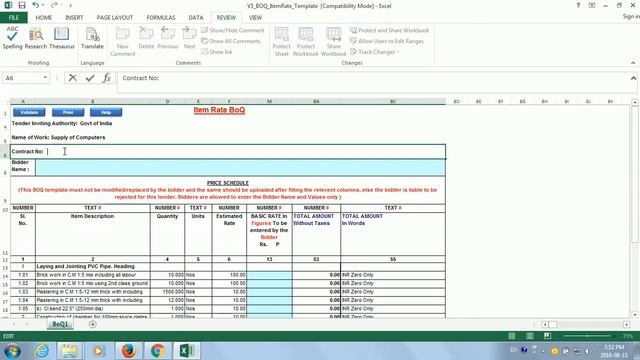Screen dimensions: 640x360
Task: Click the Help button in sheet
Action: [x=106, y=112]
